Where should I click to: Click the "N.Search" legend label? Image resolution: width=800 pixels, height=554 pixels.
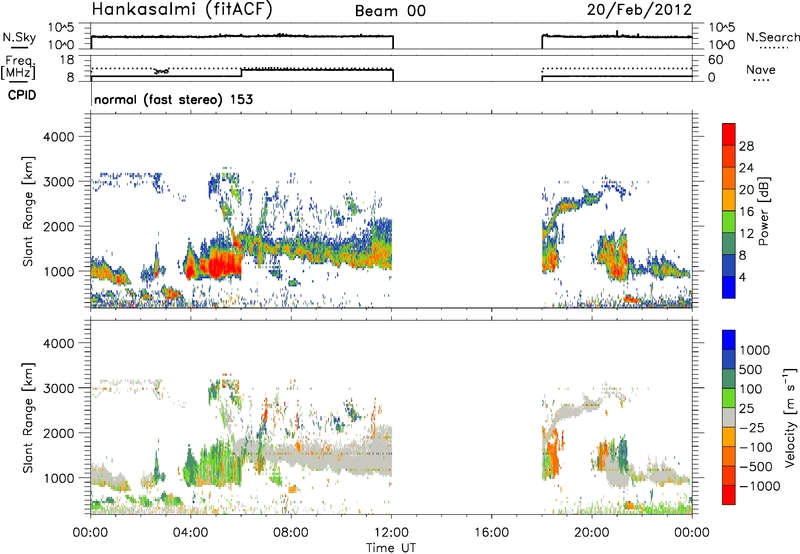click(x=772, y=37)
